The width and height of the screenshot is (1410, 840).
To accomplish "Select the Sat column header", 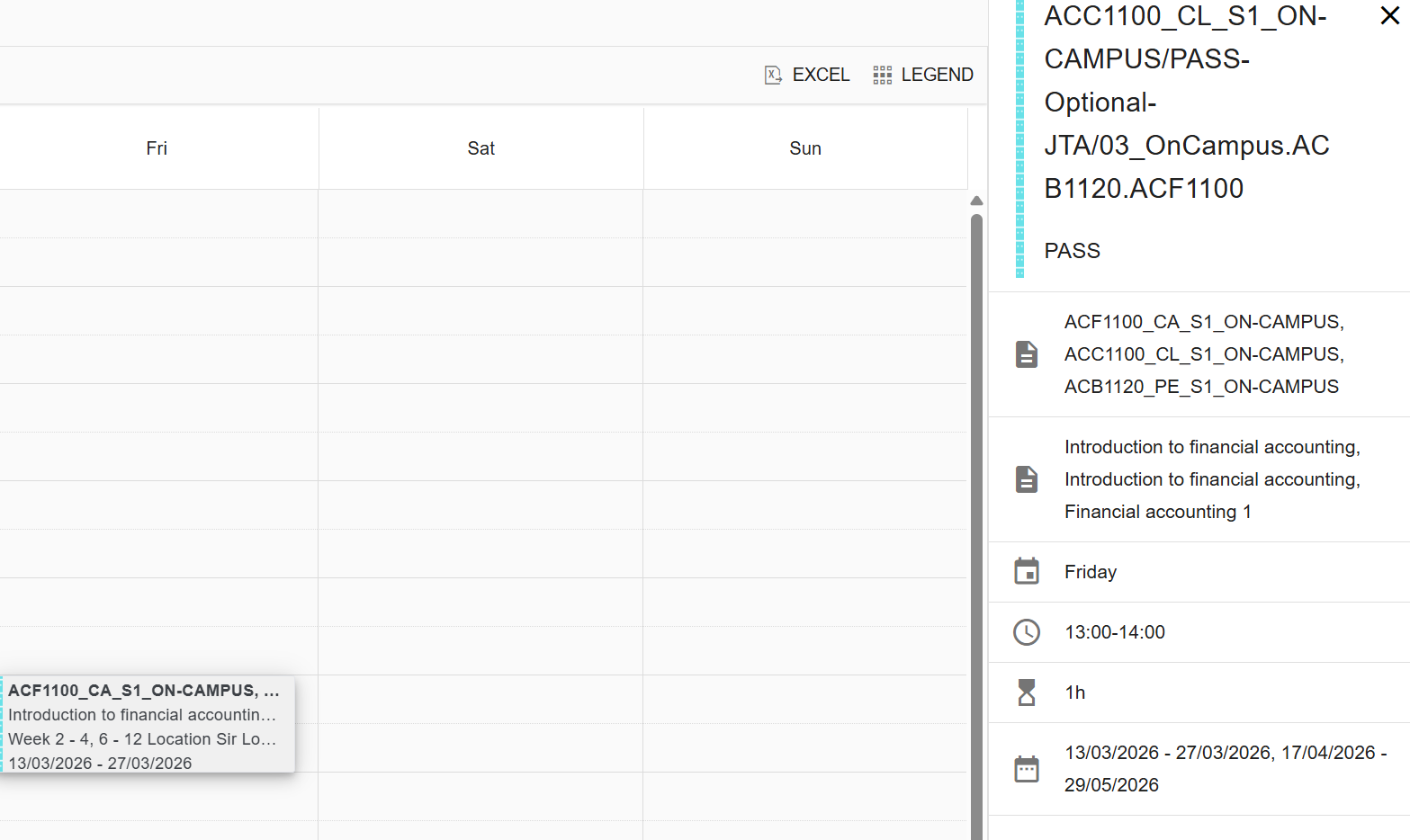I will pyautogui.click(x=481, y=148).
